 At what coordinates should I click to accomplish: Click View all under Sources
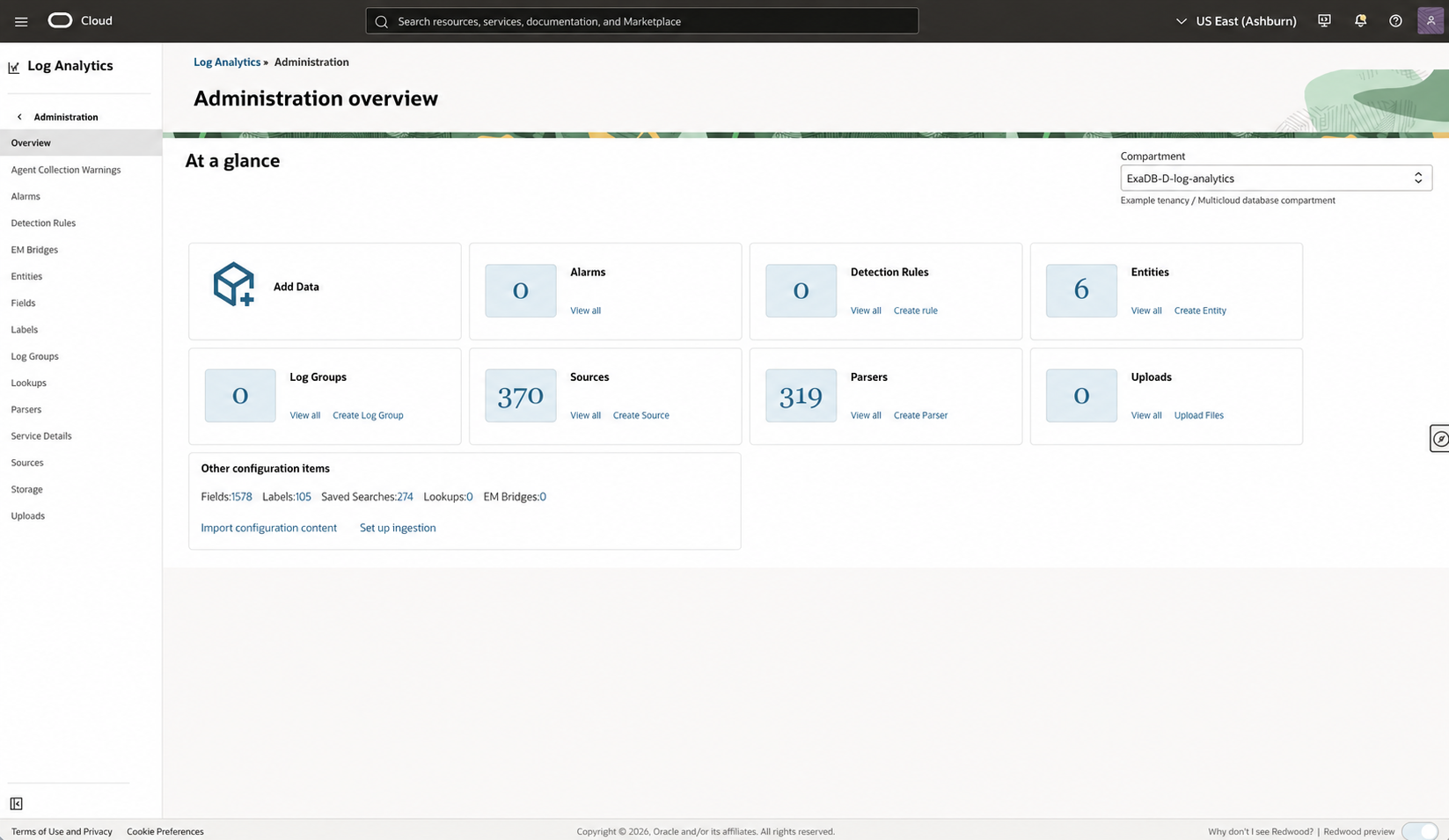tap(585, 415)
